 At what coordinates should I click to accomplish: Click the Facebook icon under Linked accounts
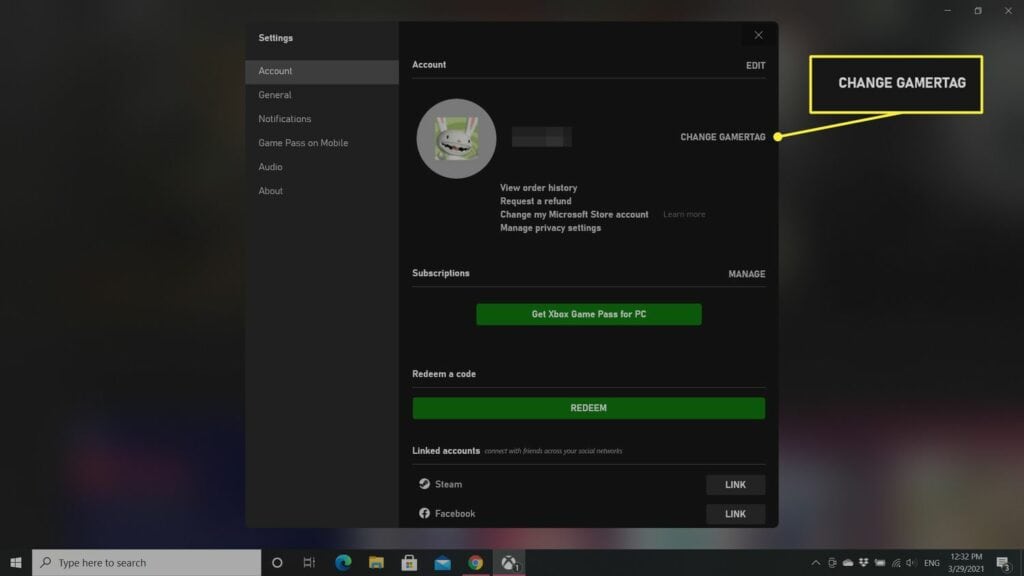click(x=424, y=513)
